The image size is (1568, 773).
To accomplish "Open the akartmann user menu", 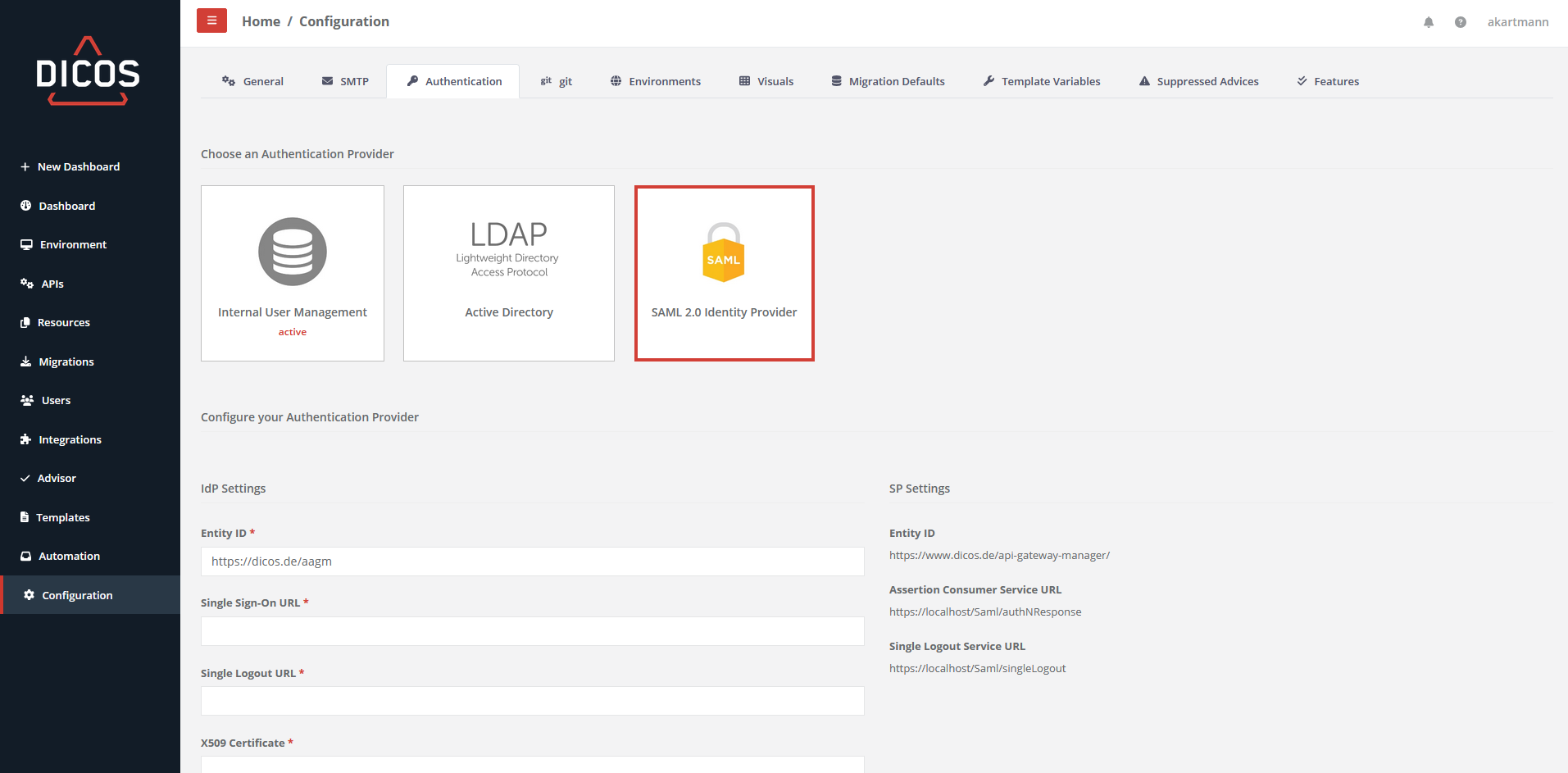I will coord(1518,22).
